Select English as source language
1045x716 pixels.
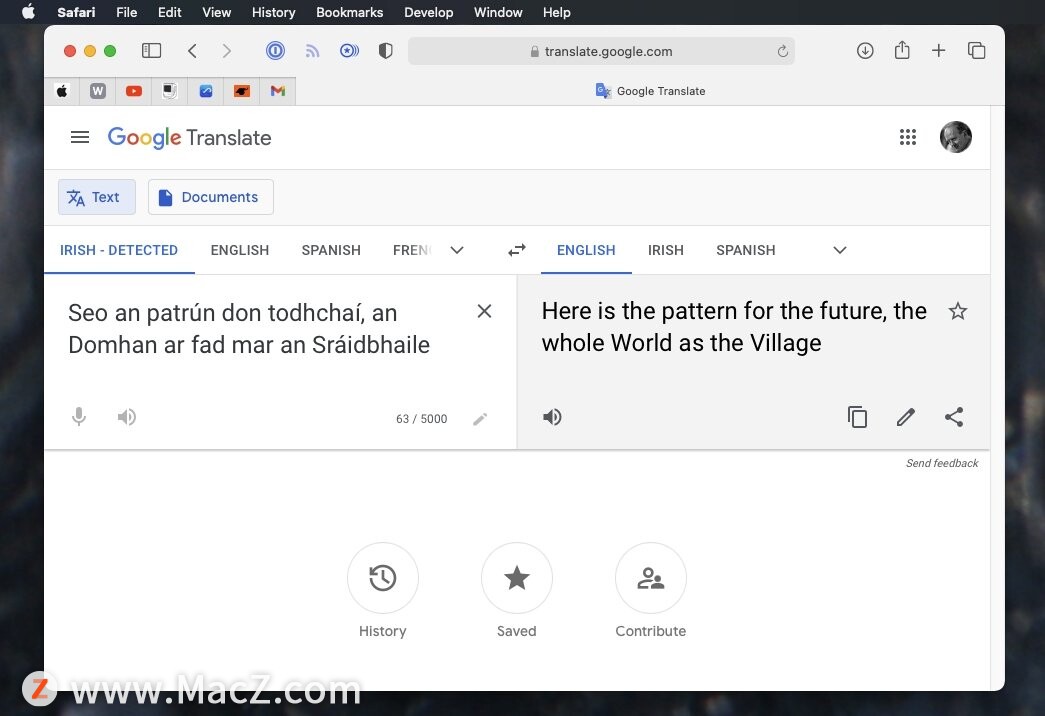coord(240,250)
